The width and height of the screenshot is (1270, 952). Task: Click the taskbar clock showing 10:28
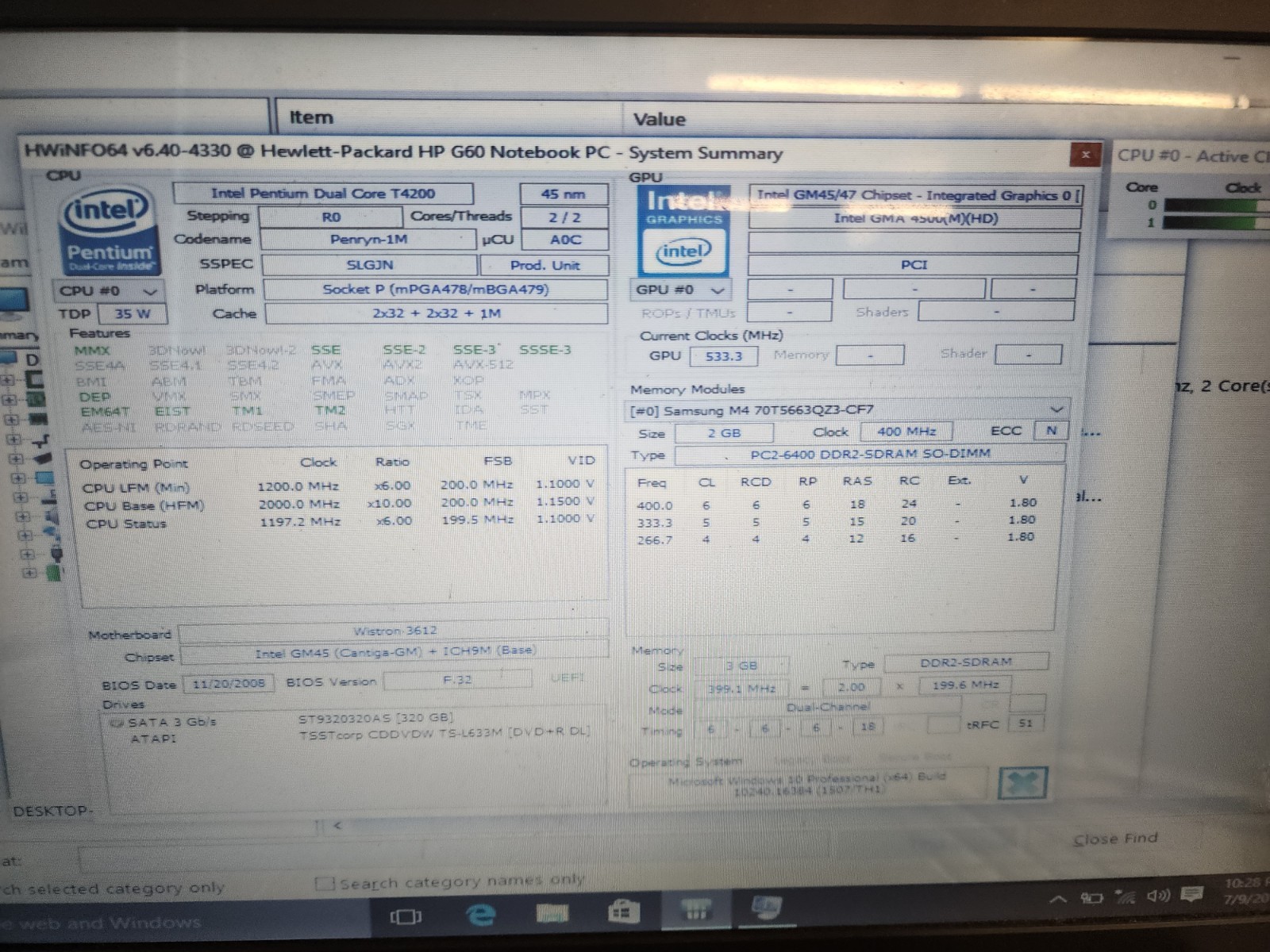click(1246, 892)
